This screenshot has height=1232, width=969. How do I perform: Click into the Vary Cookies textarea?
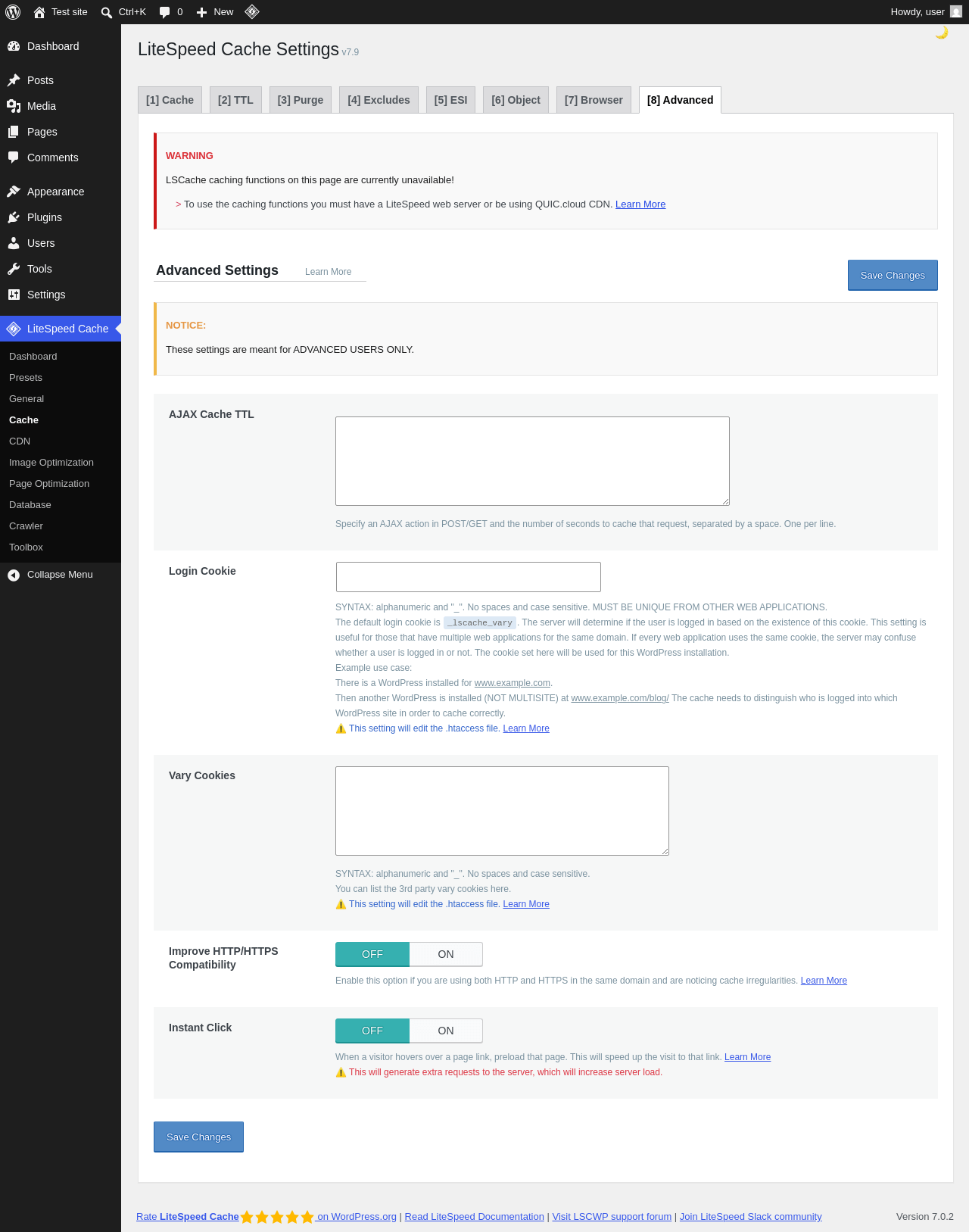coord(502,811)
